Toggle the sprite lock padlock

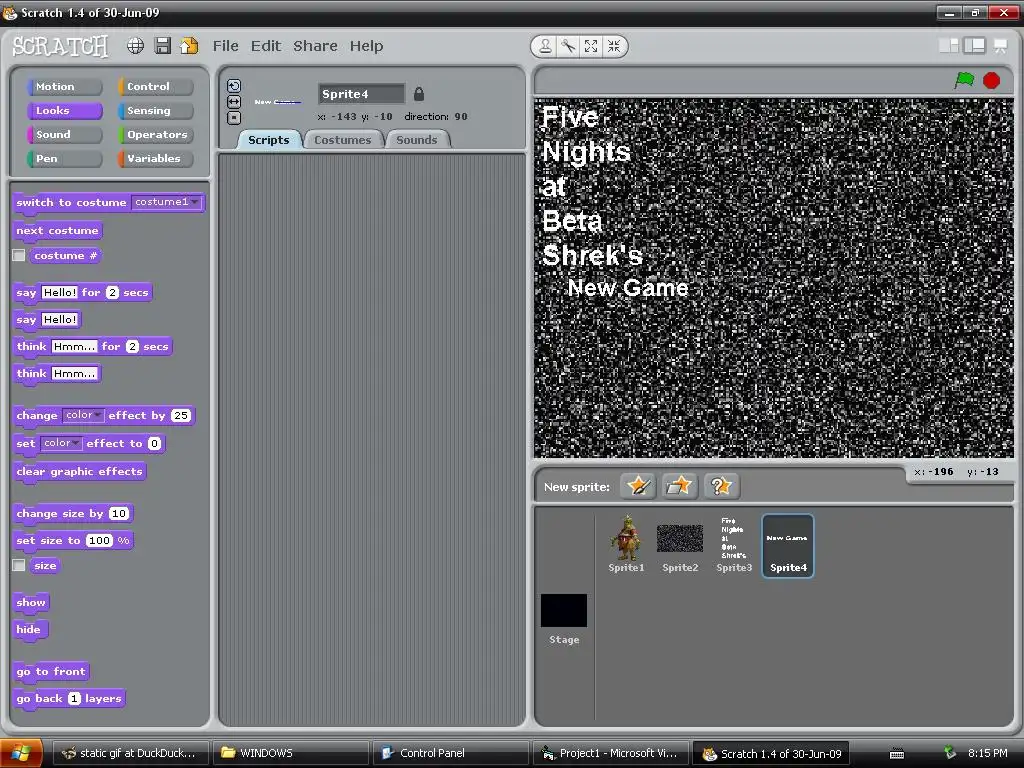pos(419,94)
